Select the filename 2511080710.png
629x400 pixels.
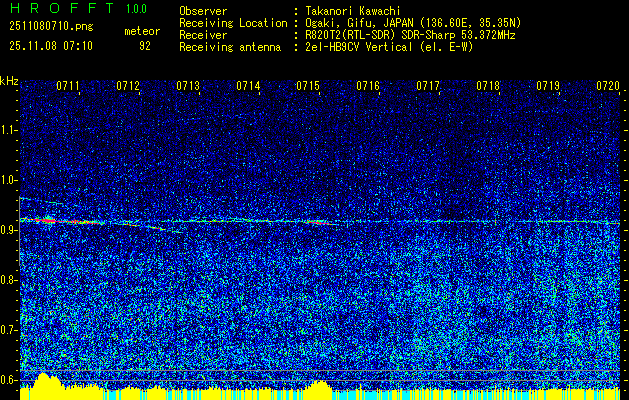tap(51, 27)
